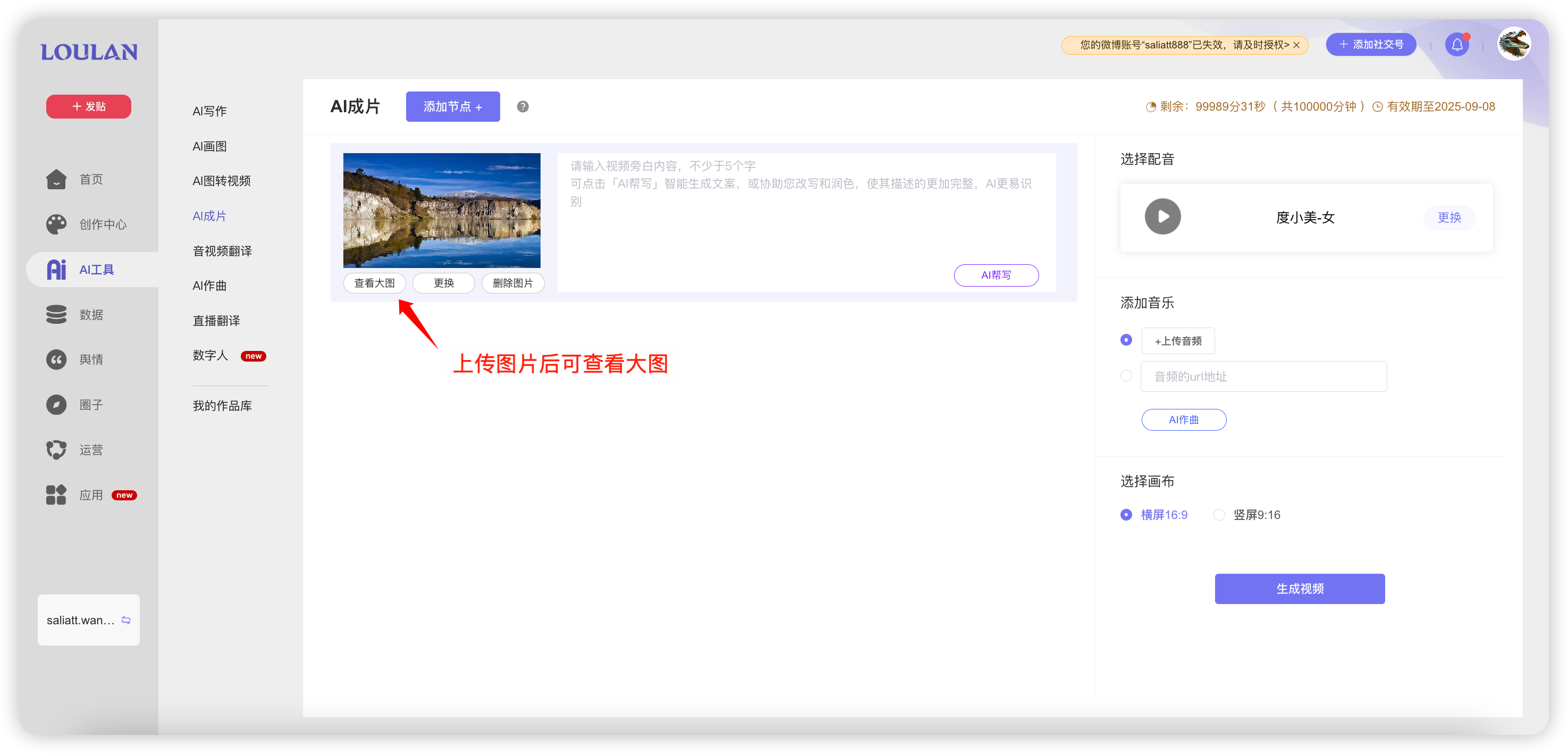Click 查看大图 button
The height and width of the screenshot is (754, 1568).
click(x=374, y=283)
